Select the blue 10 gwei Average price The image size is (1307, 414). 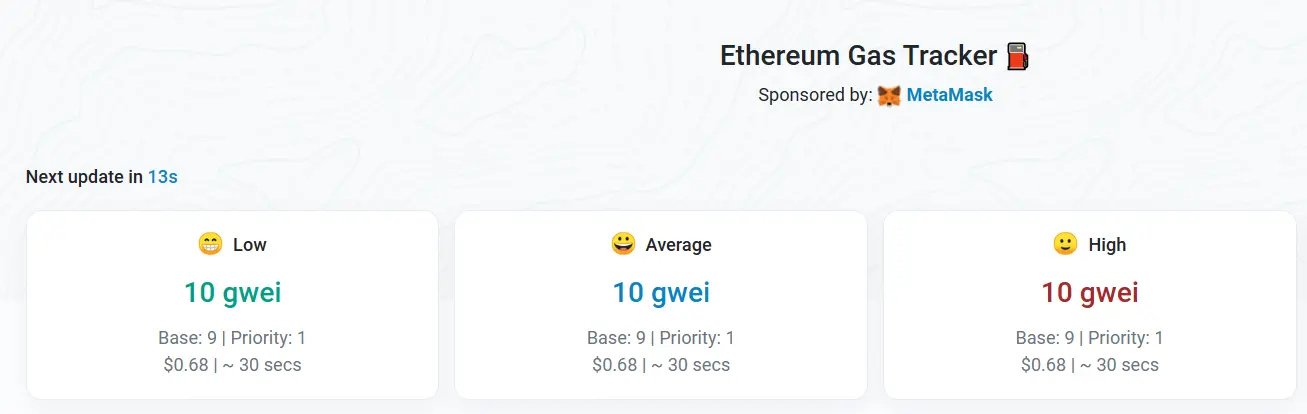pyautogui.click(x=661, y=293)
